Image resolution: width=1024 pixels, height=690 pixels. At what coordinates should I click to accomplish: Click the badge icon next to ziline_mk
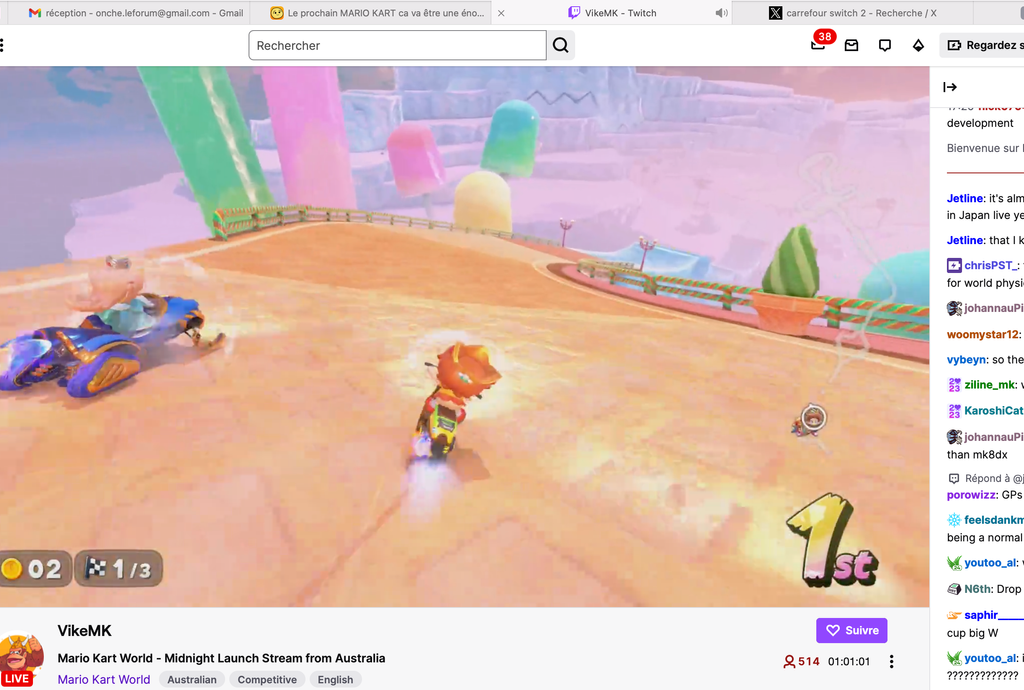954,385
